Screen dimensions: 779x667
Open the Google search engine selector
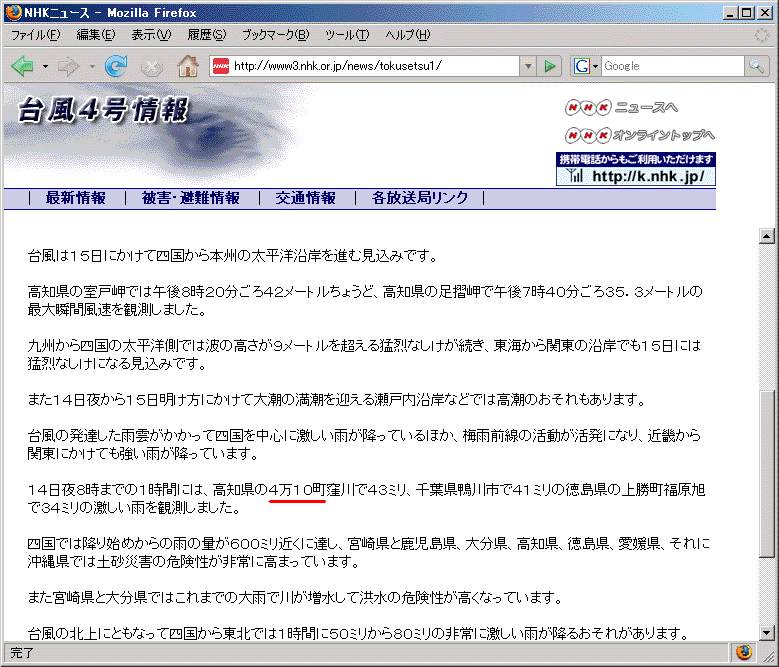586,66
